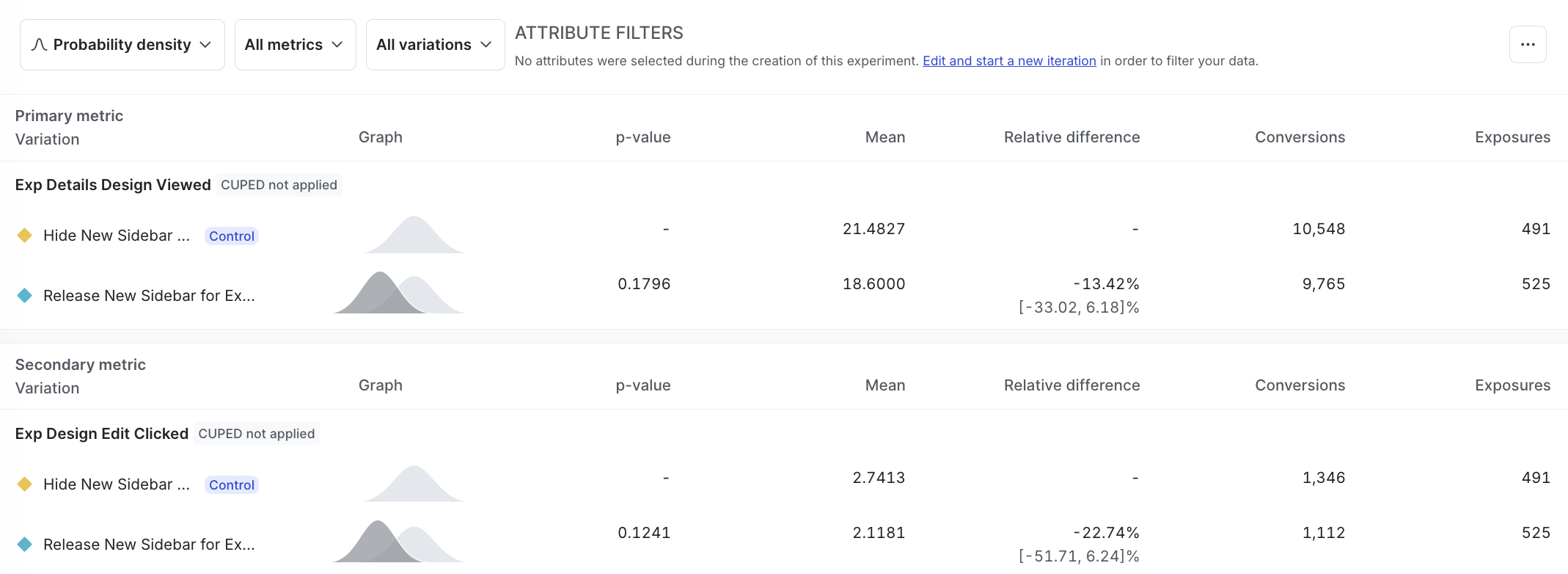This screenshot has width=1568, height=574.
Task: Click the overlapping density graph for Release New Sidebar
Action: click(398, 293)
